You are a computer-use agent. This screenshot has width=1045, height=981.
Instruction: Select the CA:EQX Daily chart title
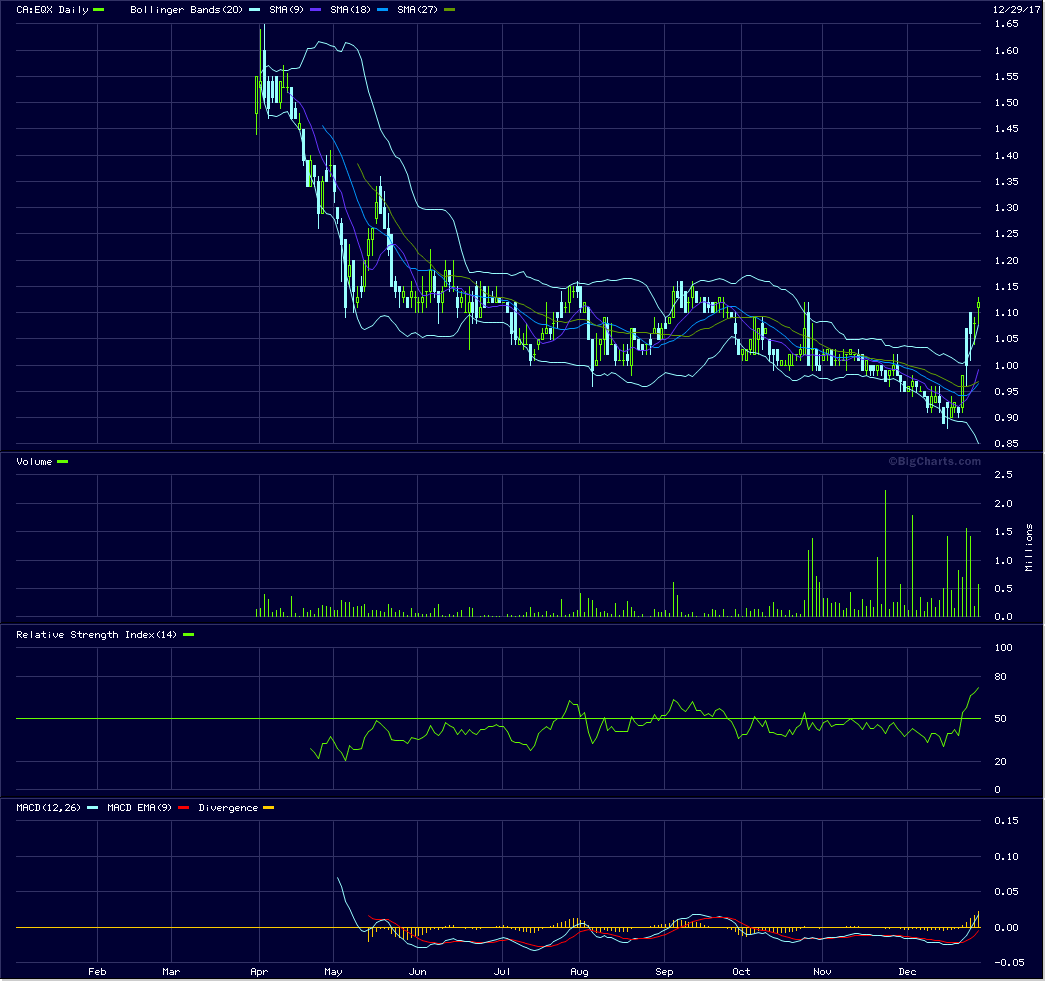(51, 9)
